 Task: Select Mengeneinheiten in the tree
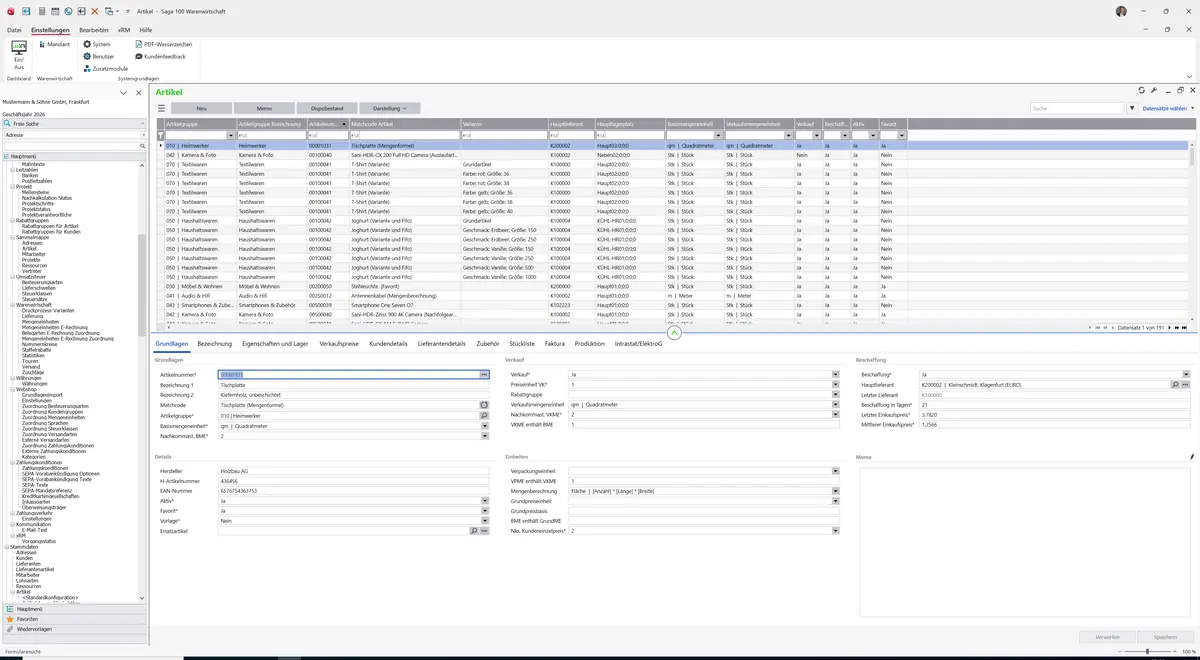point(40,321)
